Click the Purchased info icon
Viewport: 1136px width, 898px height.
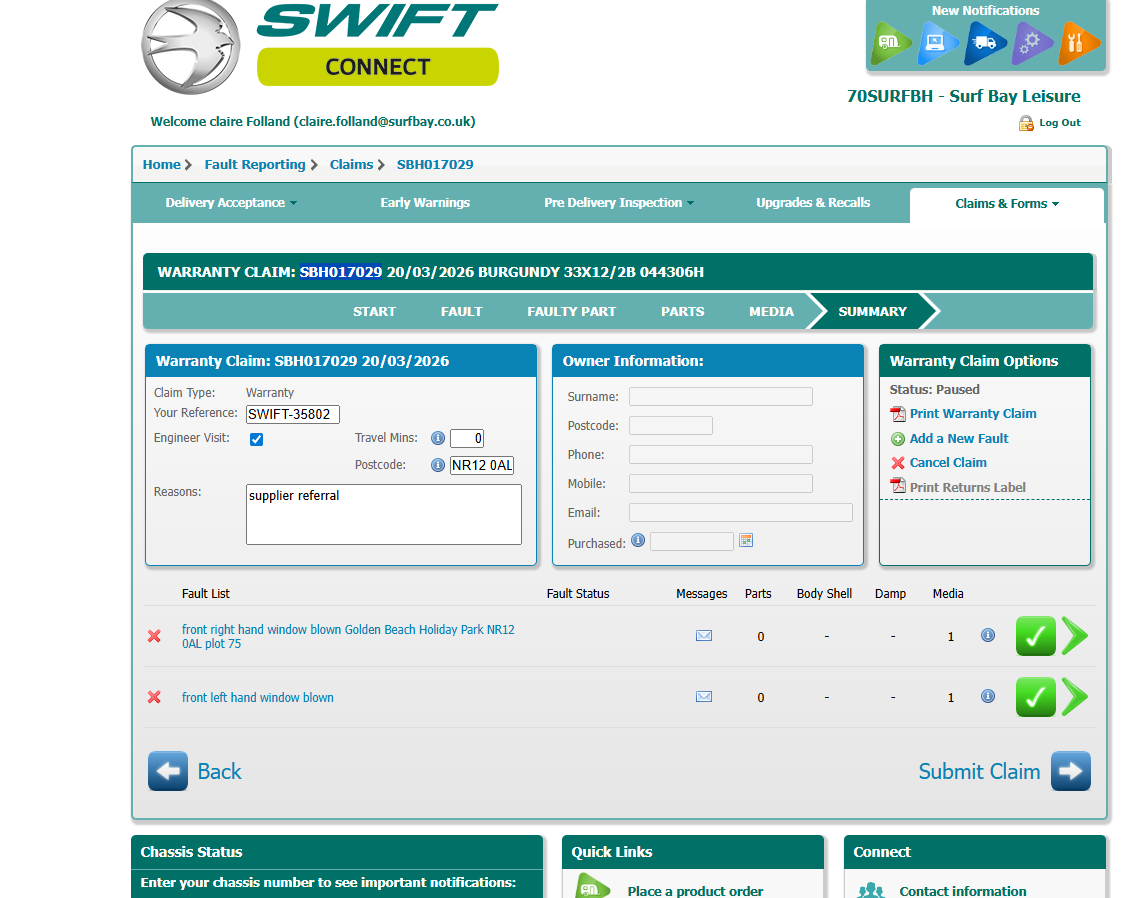638,540
